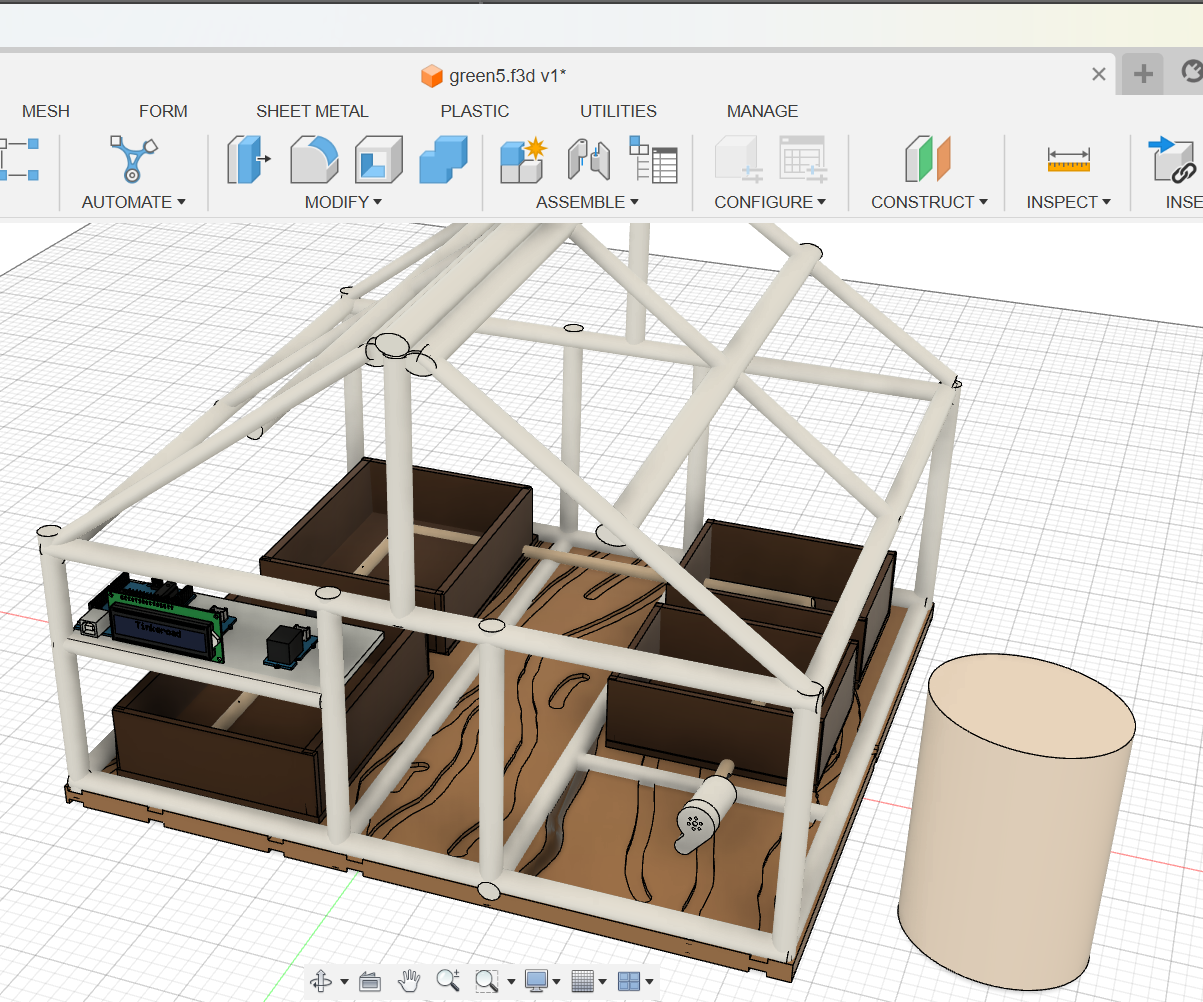Select the Shell tool in Modify
The height and width of the screenshot is (1002, 1203).
378,160
